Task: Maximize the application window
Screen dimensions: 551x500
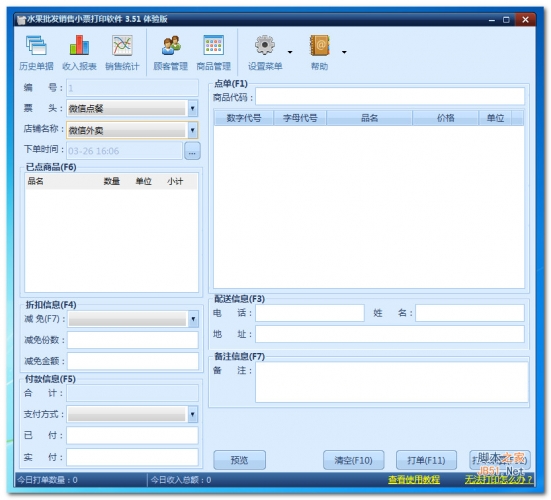Action: click(506, 20)
